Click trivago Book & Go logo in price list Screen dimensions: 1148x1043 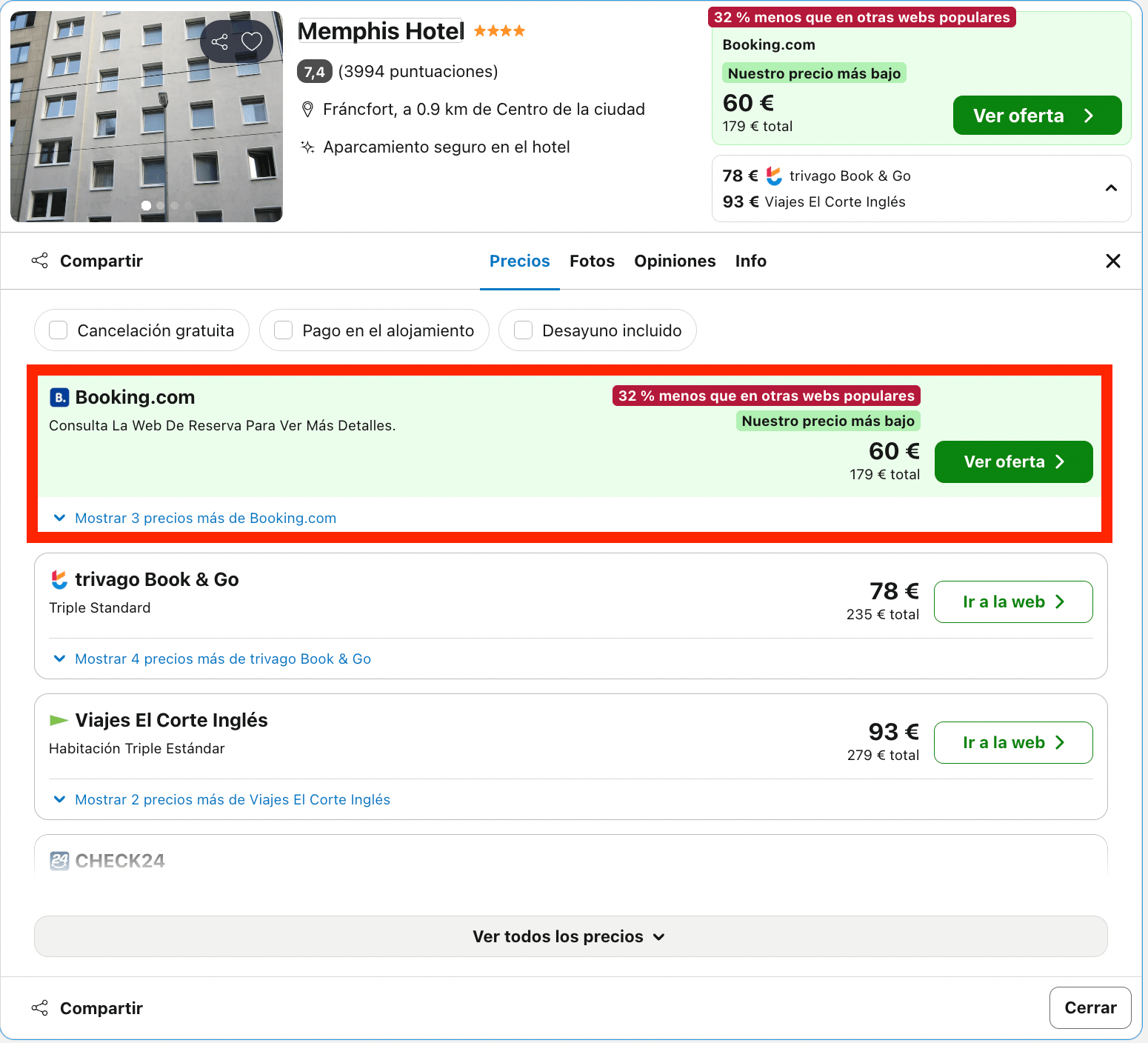pyautogui.click(x=59, y=580)
